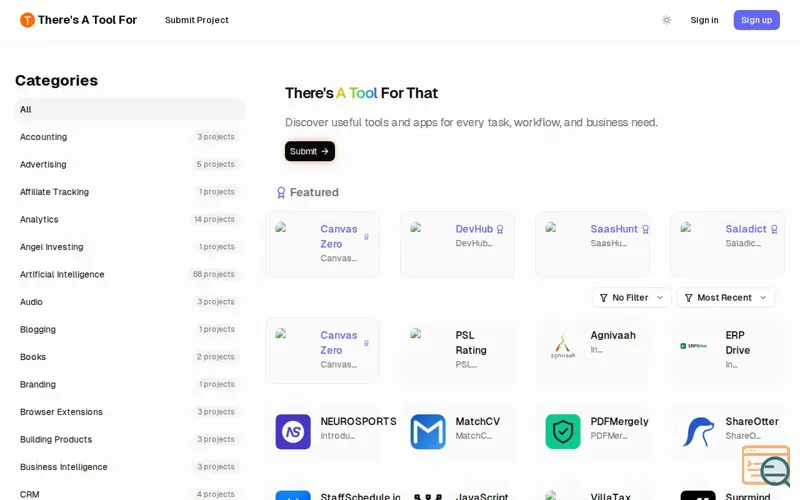Click the '88 projects' count badge

[214, 274]
